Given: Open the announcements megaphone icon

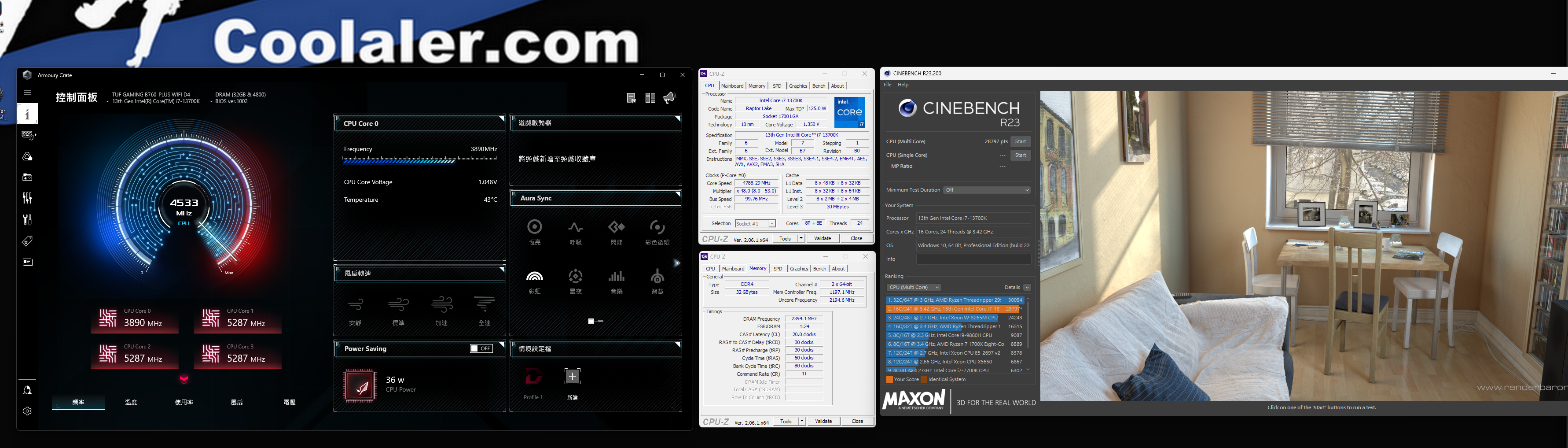Looking at the screenshot, I should coord(669,97).
